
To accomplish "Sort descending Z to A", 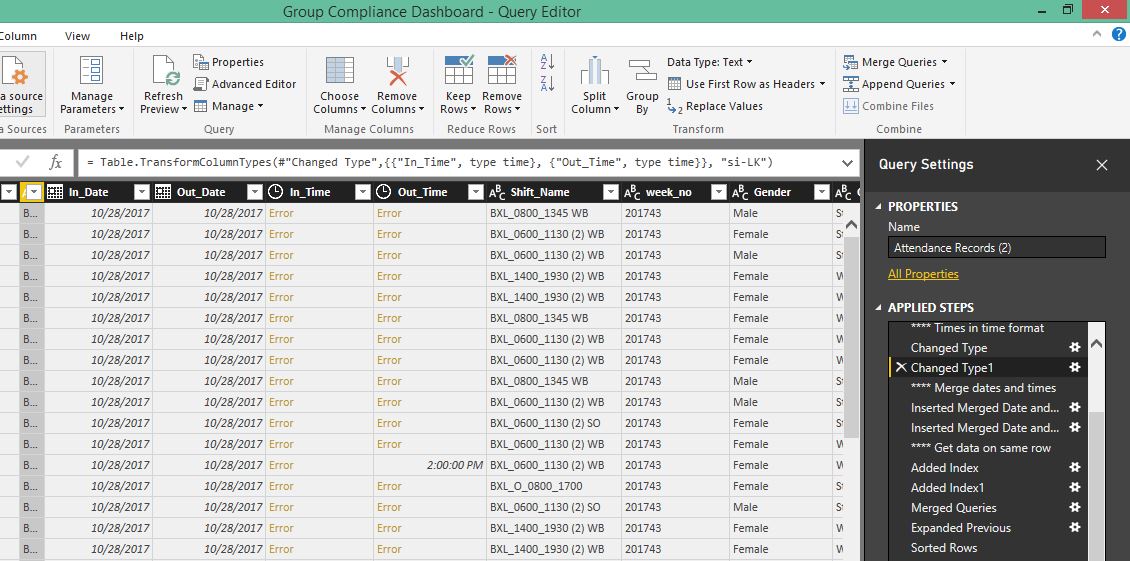I will pyautogui.click(x=547, y=84).
